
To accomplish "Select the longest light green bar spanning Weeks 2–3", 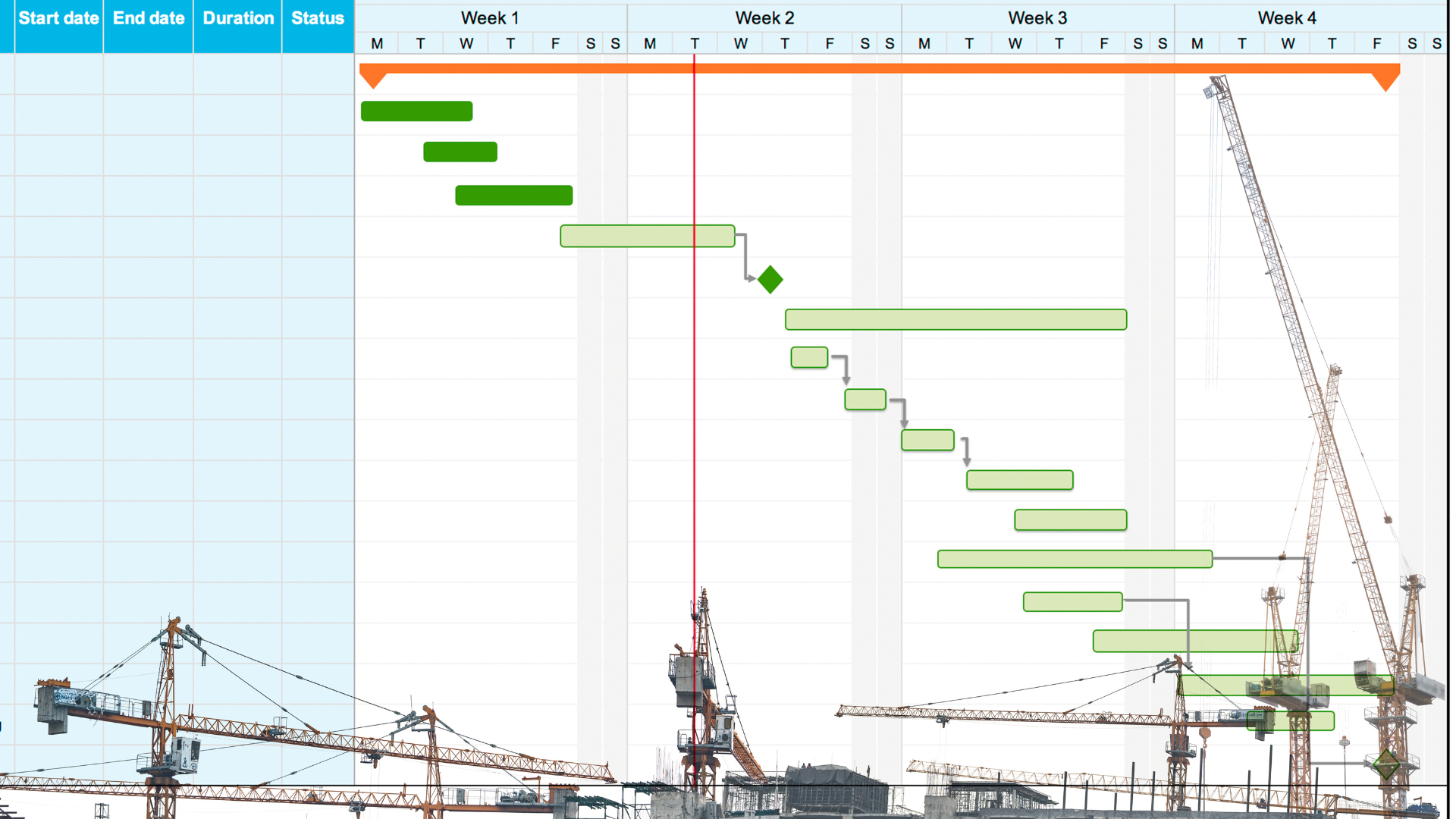I will click(x=955, y=319).
